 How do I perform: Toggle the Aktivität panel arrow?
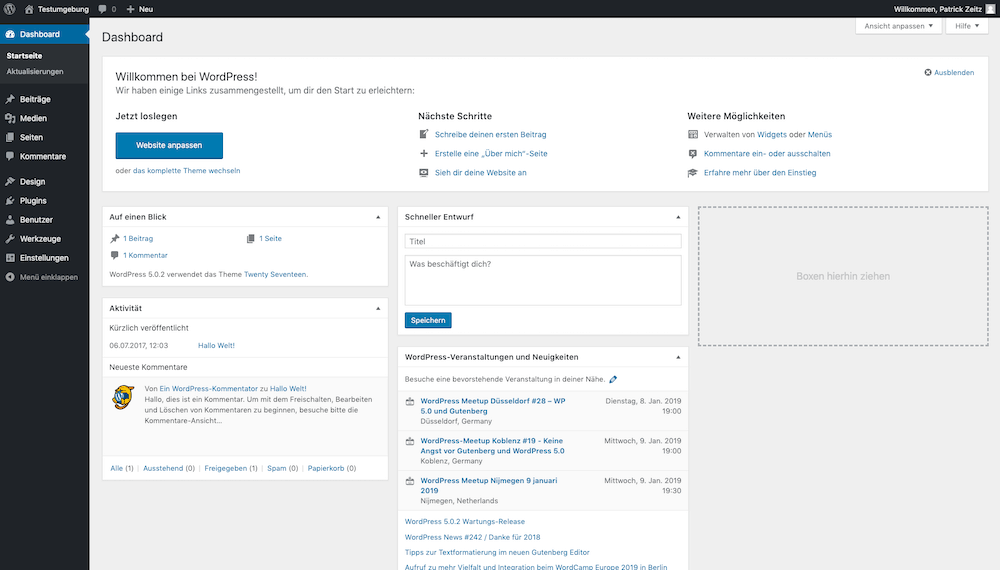coord(378,308)
